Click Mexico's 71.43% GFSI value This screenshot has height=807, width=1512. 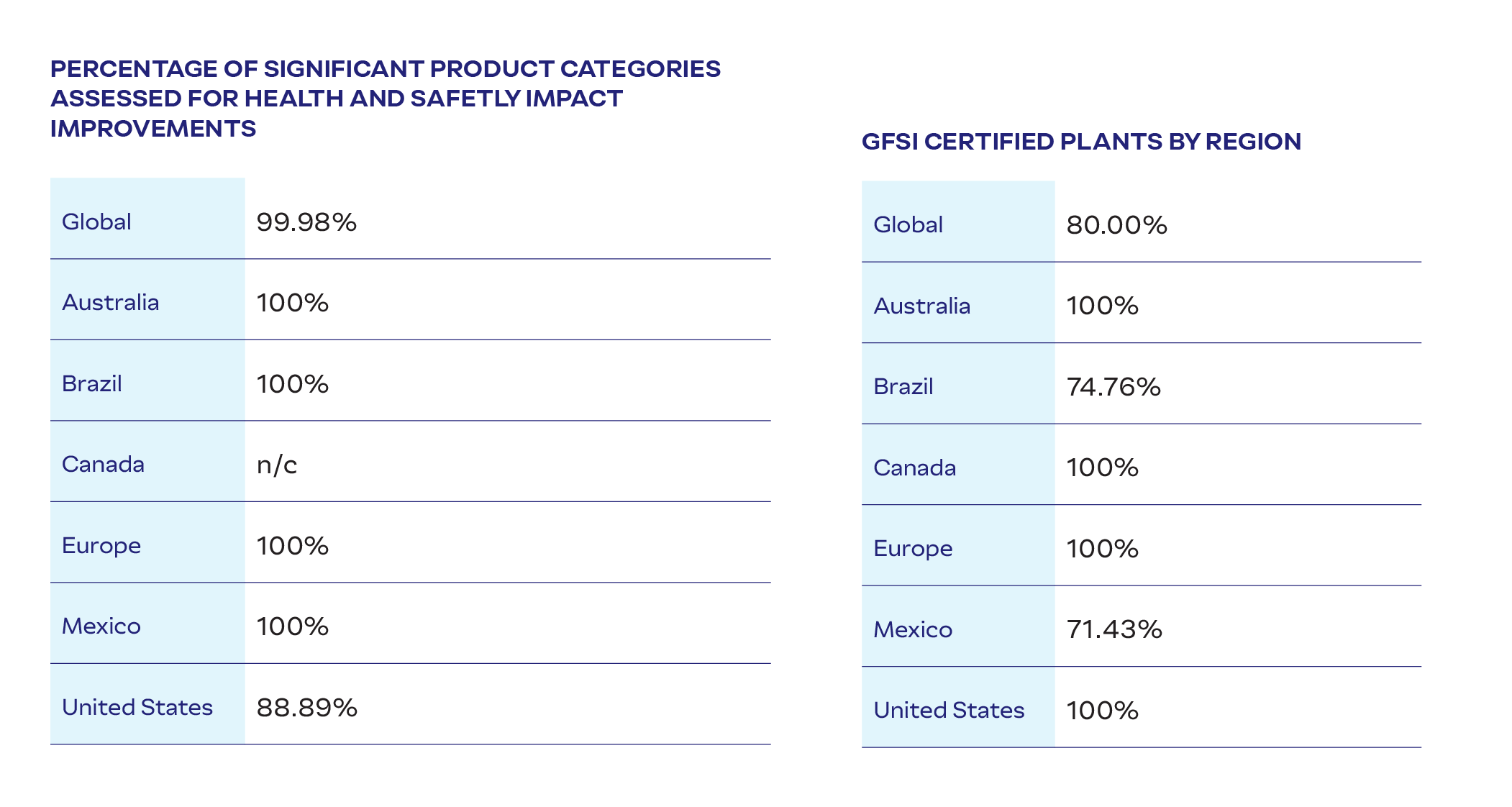tap(1114, 629)
